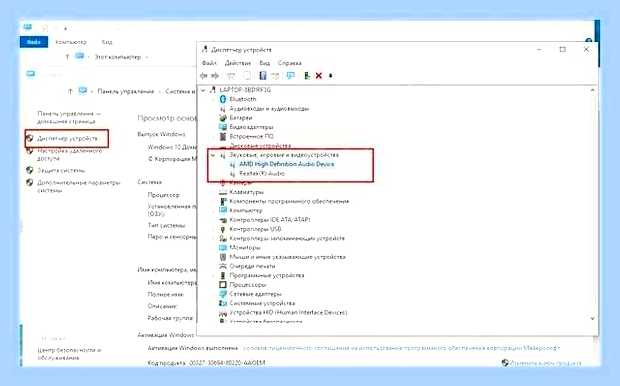This screenshot has width=620, height=386.
Task: Open Вид ribbon tab in Explorer window
Action: [107, 42]
